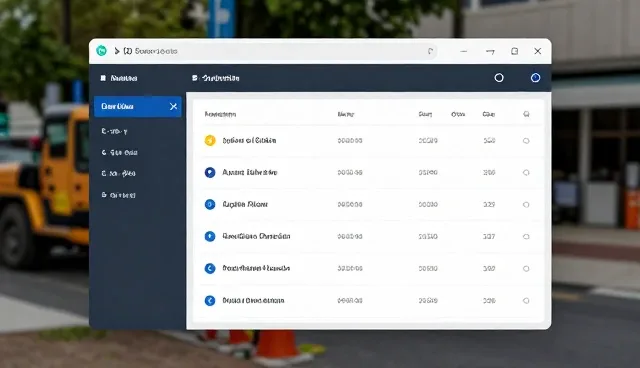Open the third sidebar entry below the highlighted item
This screenshot has width=640, height=368.
click(118, 173)
